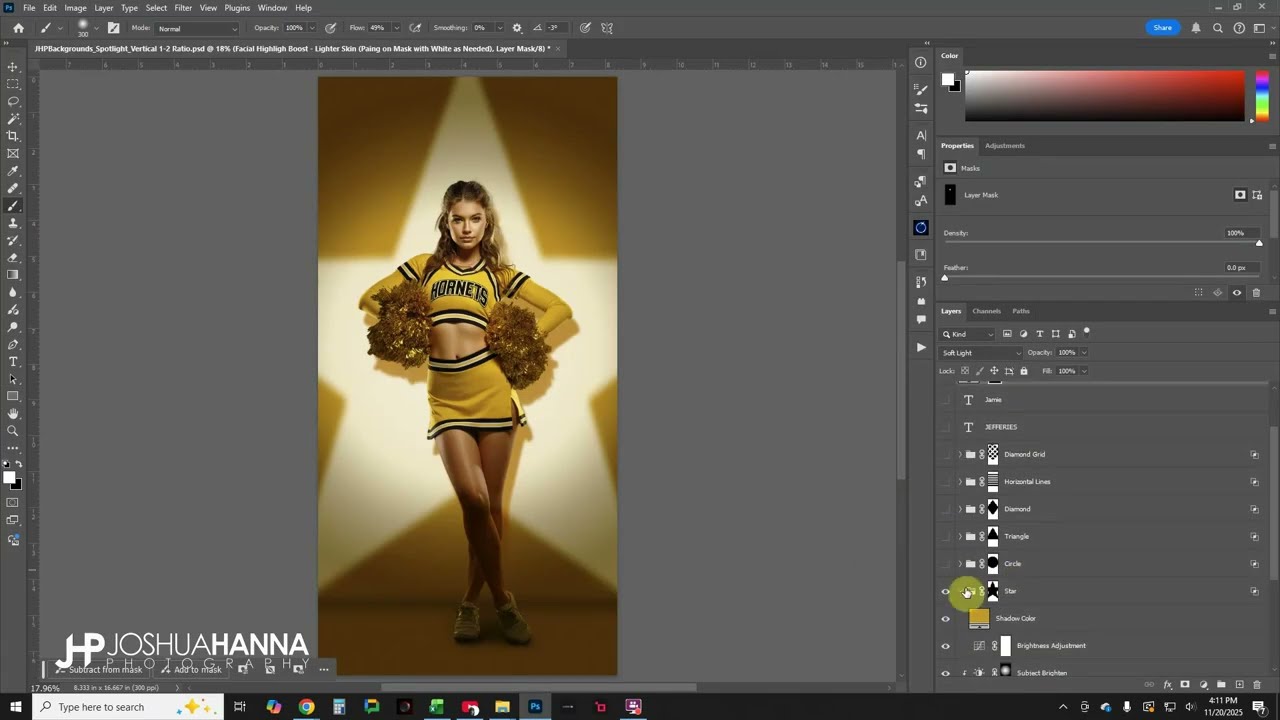Image resolution: width=1280 pixels, height=720 pixels.
Task: Select the Lasso tool
Action: tap(13, 101)
